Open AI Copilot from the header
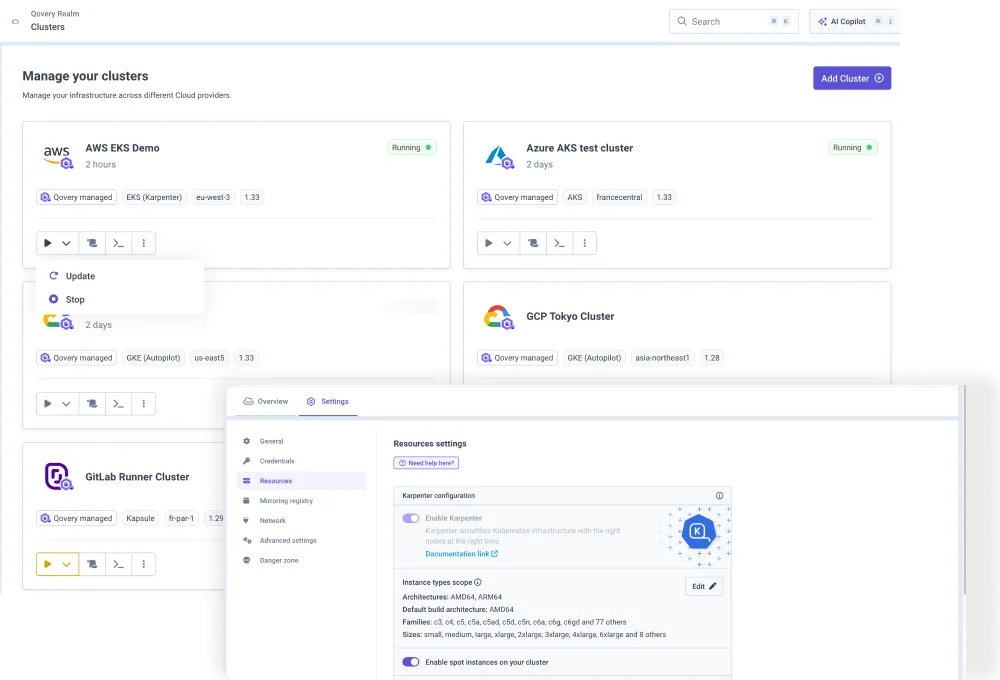The height and width of the screenshot is (680, 1000). (854, 21)
